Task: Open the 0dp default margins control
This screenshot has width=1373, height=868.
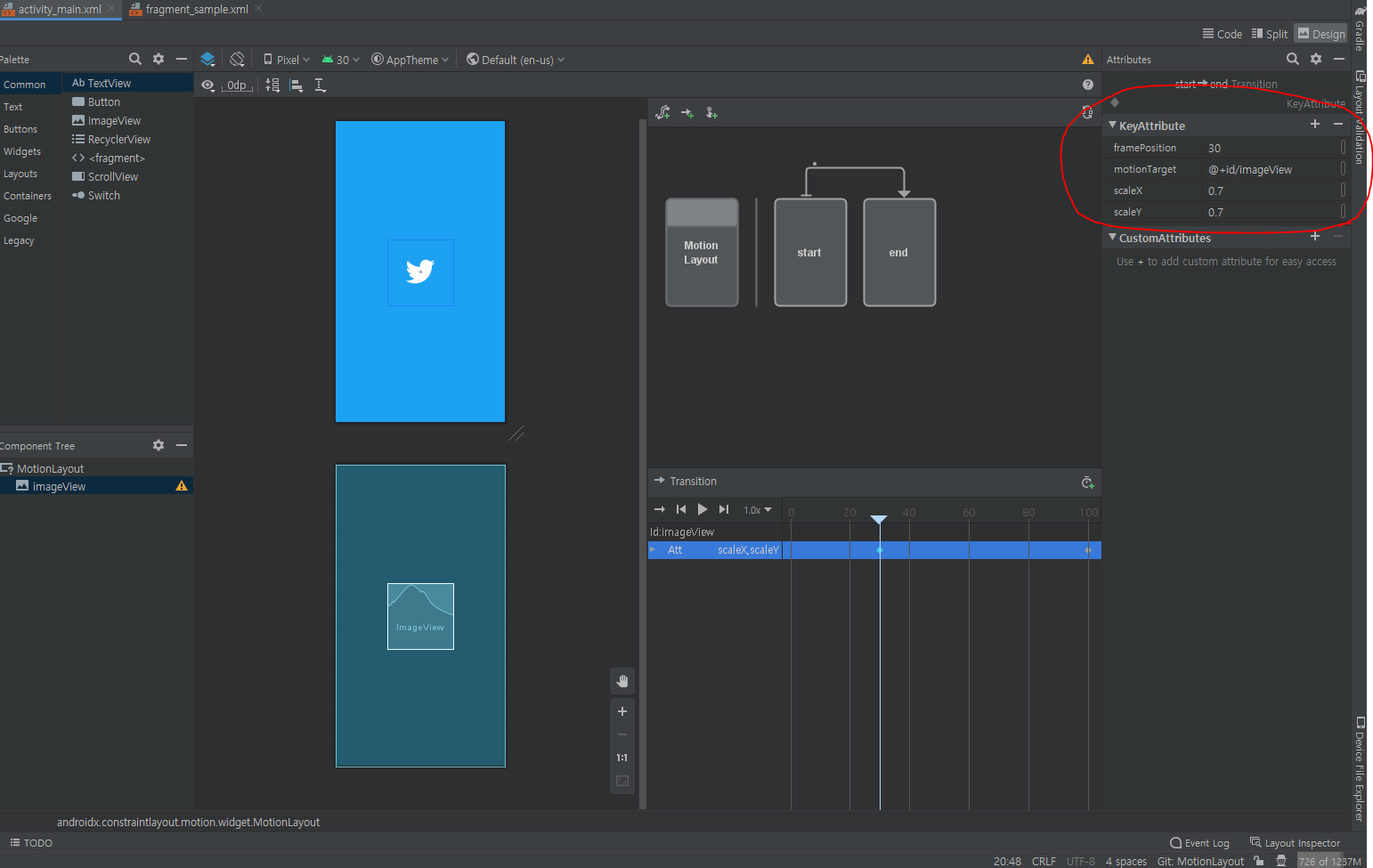Action: point(236,85)
